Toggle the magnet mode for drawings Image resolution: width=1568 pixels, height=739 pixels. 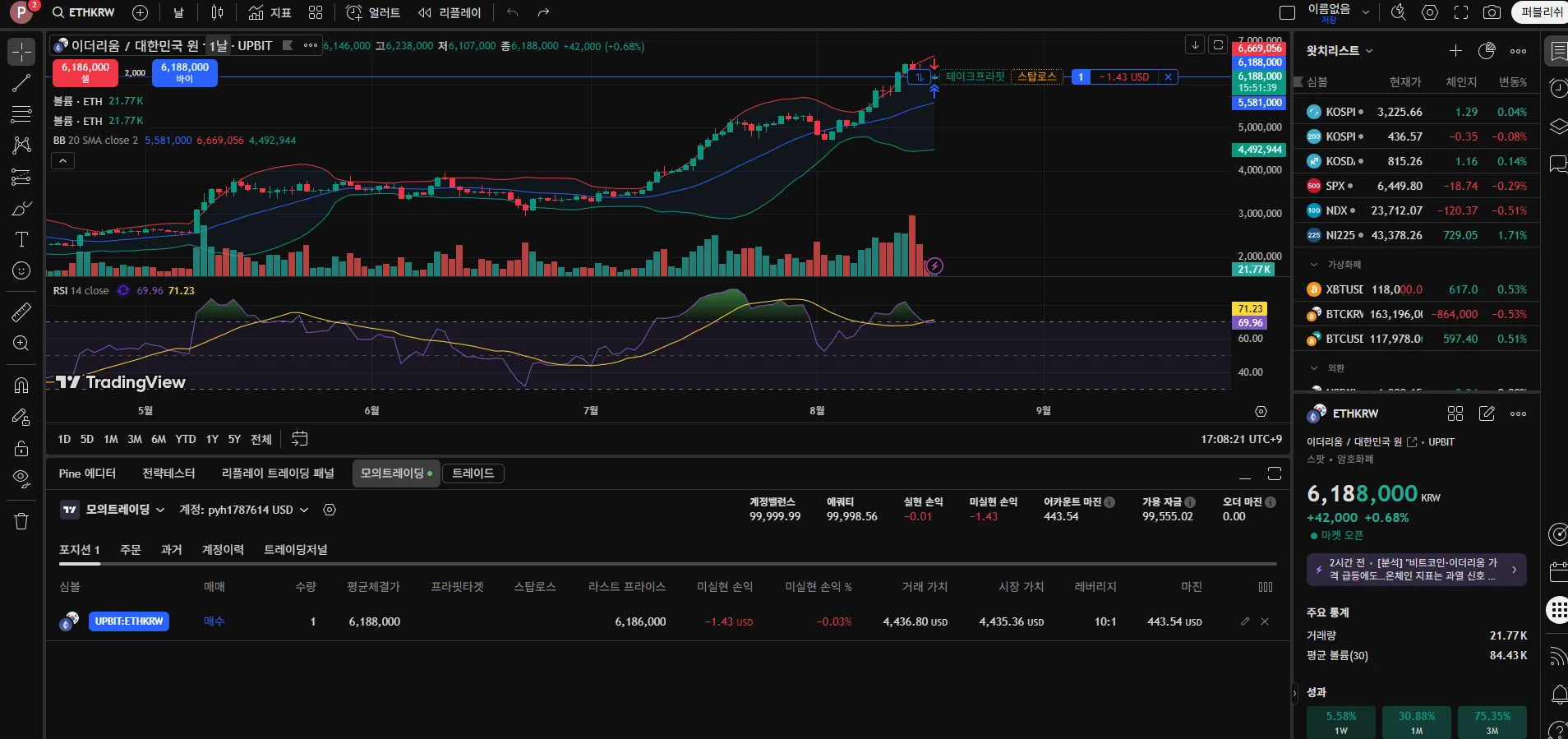click(21, 385)
